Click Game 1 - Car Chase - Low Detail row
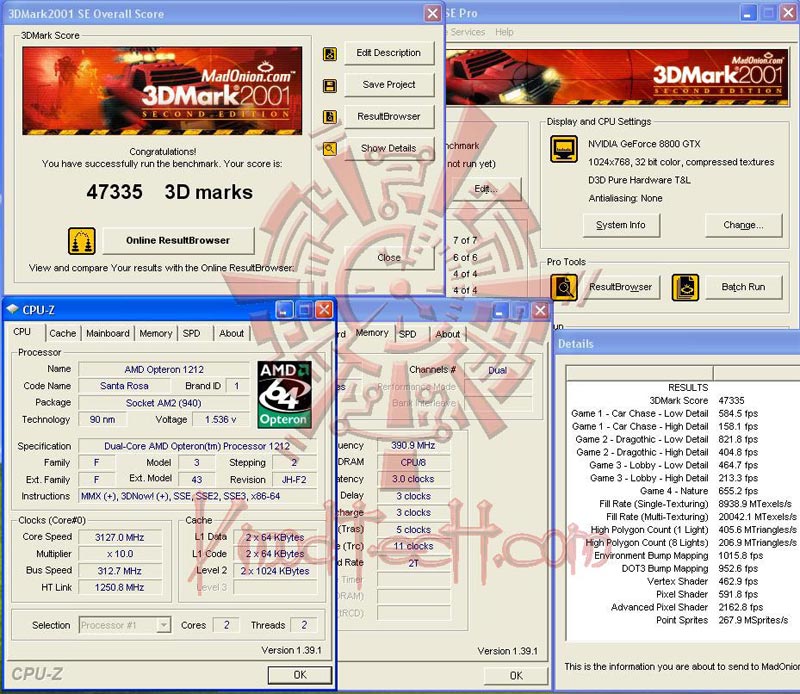Viewport: 800px width, 694px height. point(682,413)
